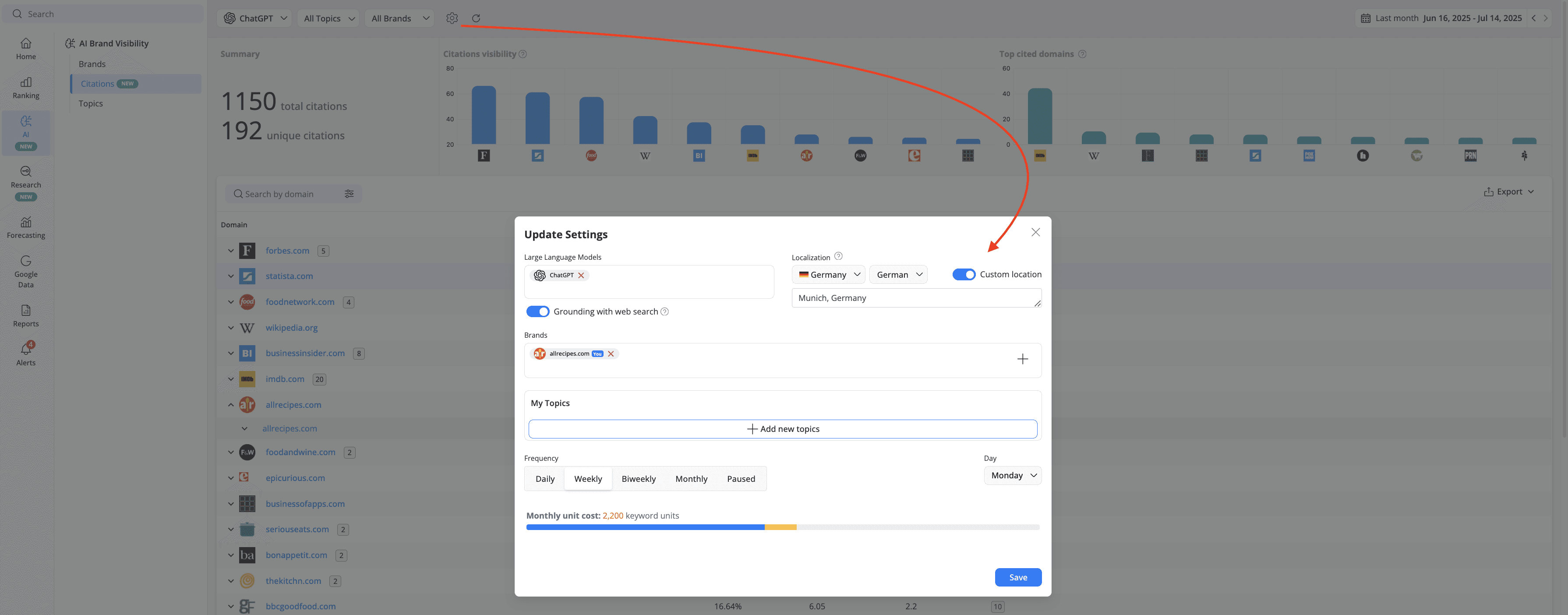The image size is (1568, 615).
Task: Click Grounding with web search help icon
Action: 665,311
